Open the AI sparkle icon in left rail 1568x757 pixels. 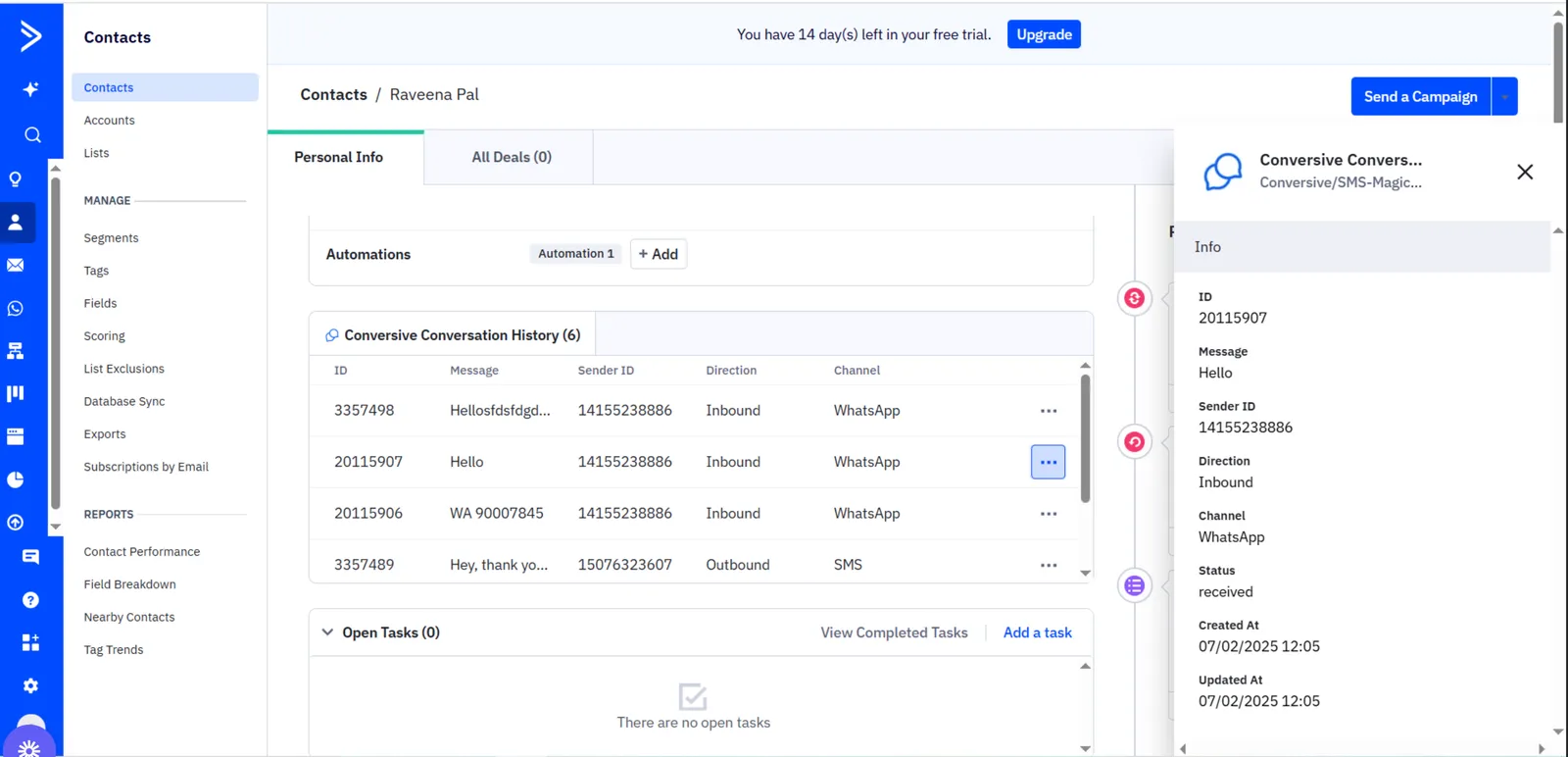[31, 89]
